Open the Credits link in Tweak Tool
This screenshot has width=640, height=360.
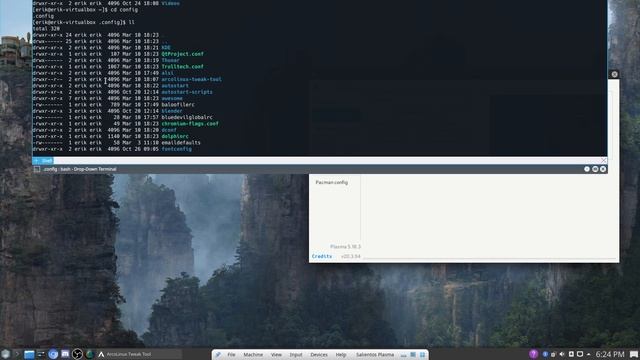pos(322,256)
